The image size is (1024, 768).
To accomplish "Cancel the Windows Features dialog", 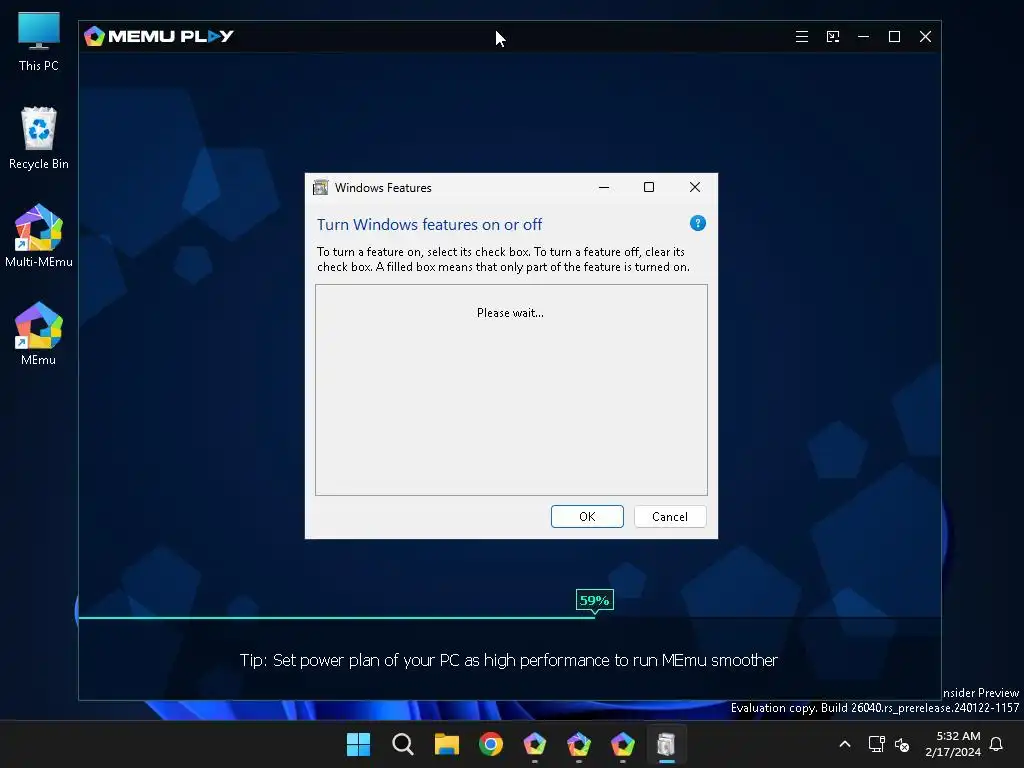I will (670, 517).
